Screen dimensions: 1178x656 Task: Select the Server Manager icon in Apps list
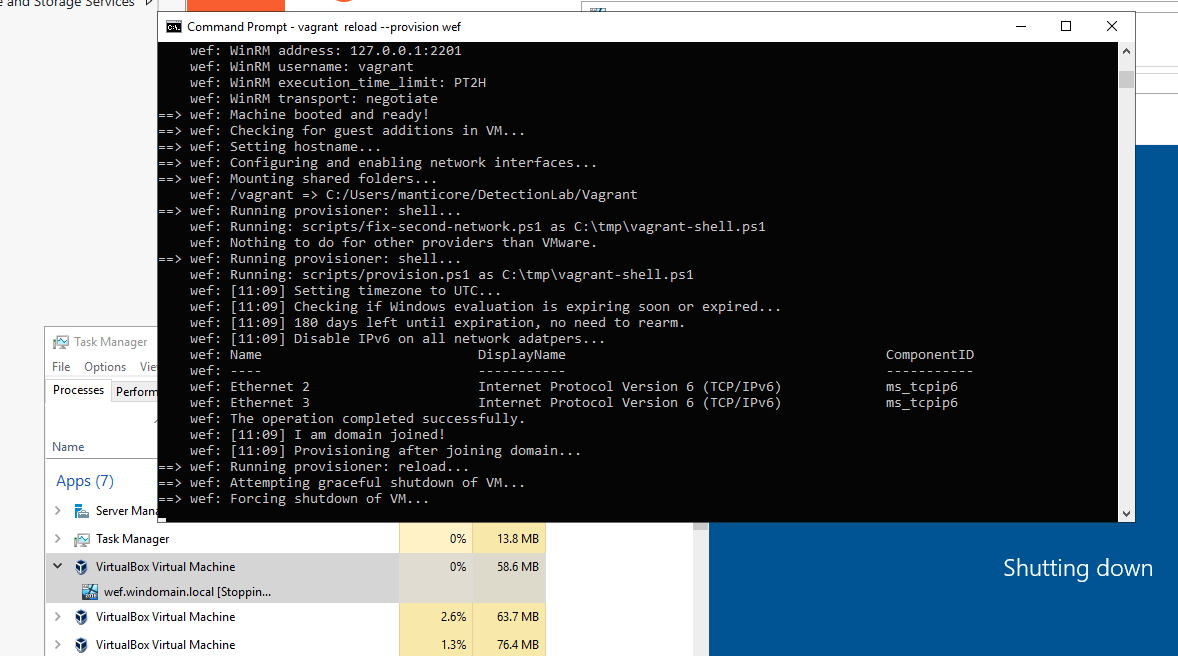tap(81, 510)
